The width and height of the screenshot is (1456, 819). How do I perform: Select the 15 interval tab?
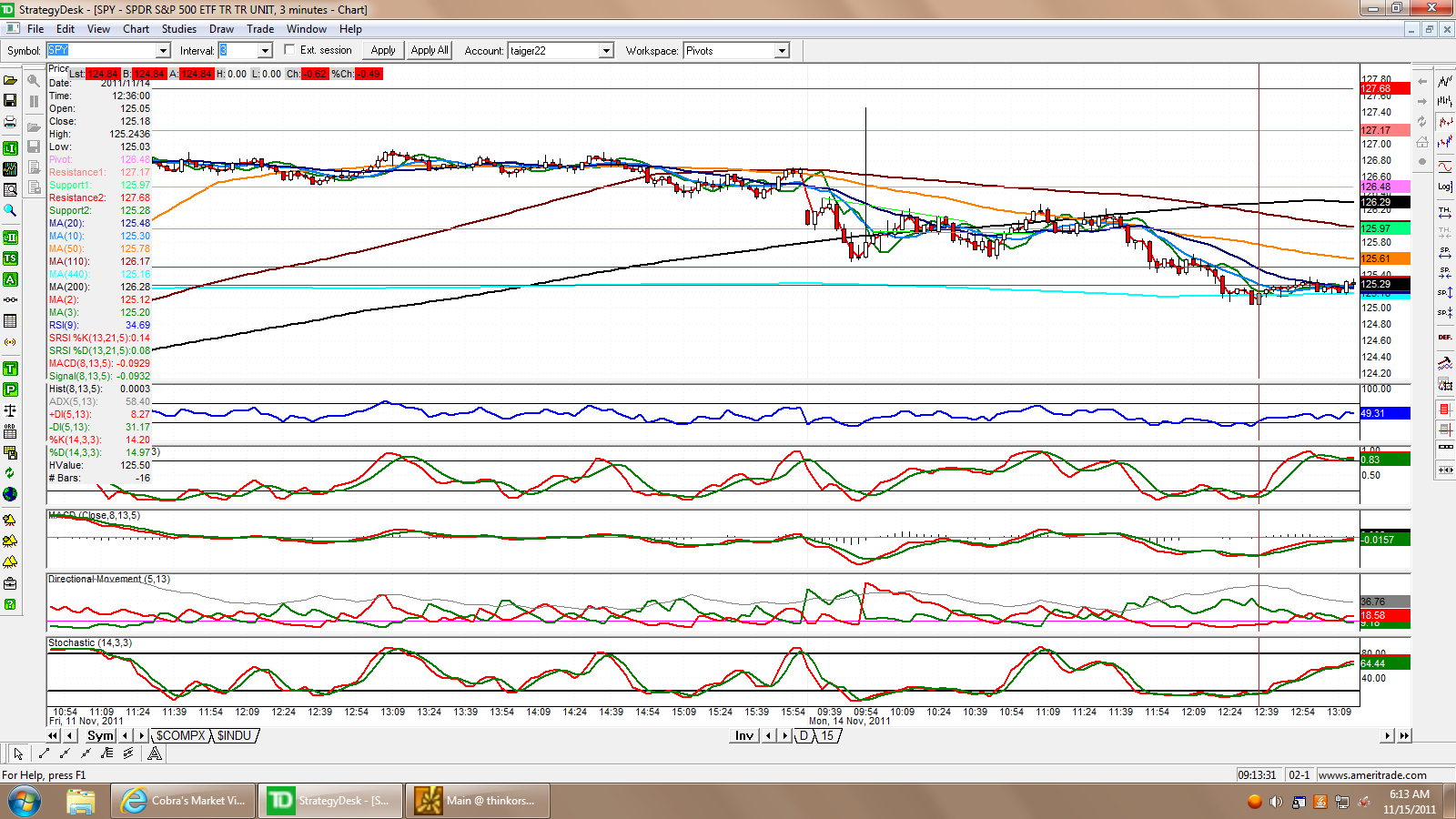point(827,735)
